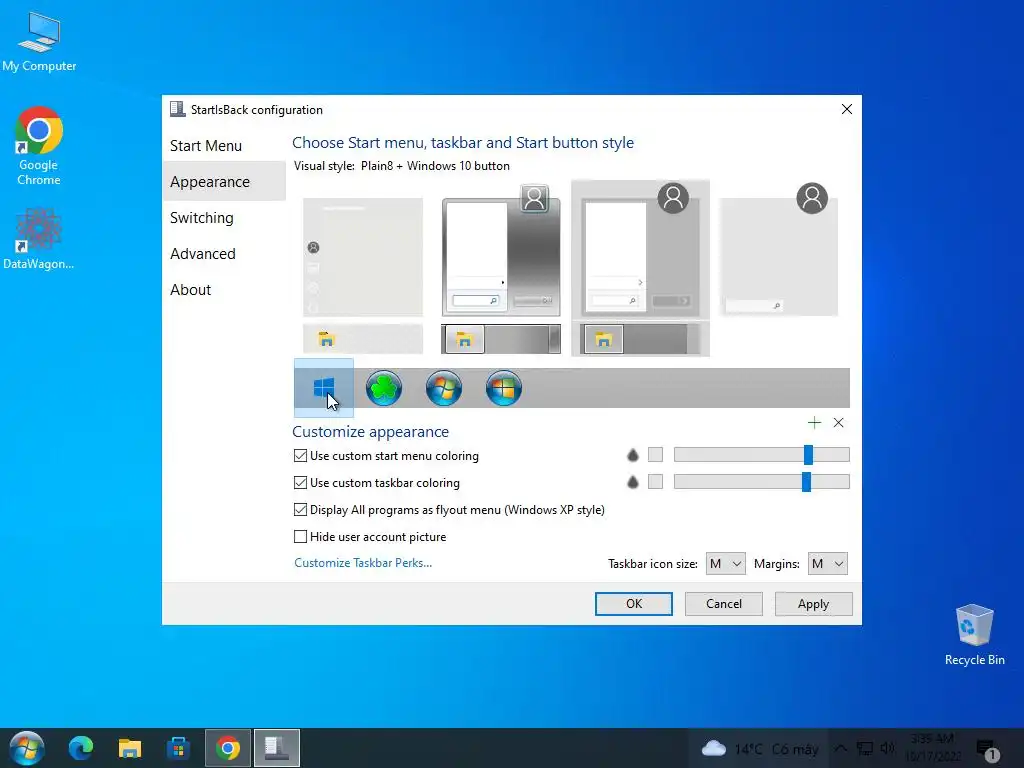The image size is (1024, 768).
Task: Open Microsoft Store from the taskbar
Action: 178,748
